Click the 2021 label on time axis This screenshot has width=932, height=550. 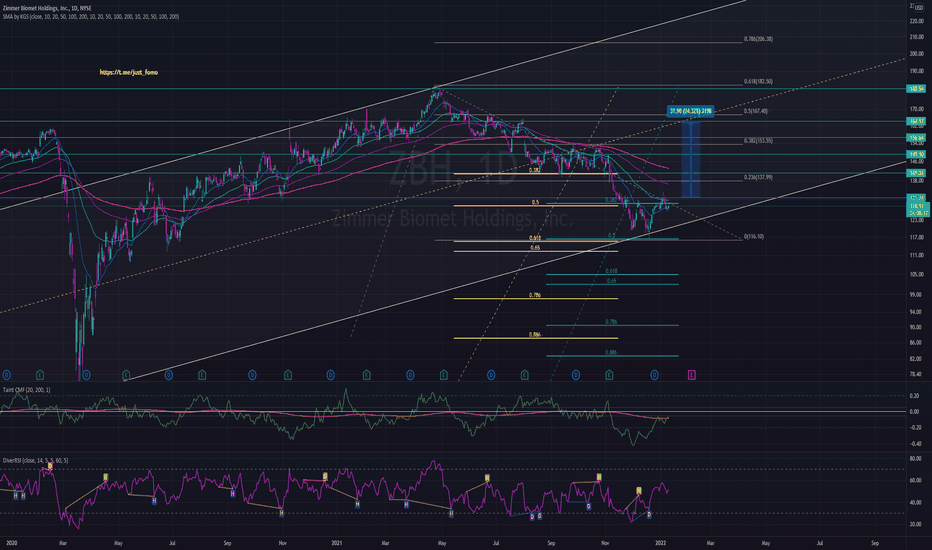click(x=337, y=543)
